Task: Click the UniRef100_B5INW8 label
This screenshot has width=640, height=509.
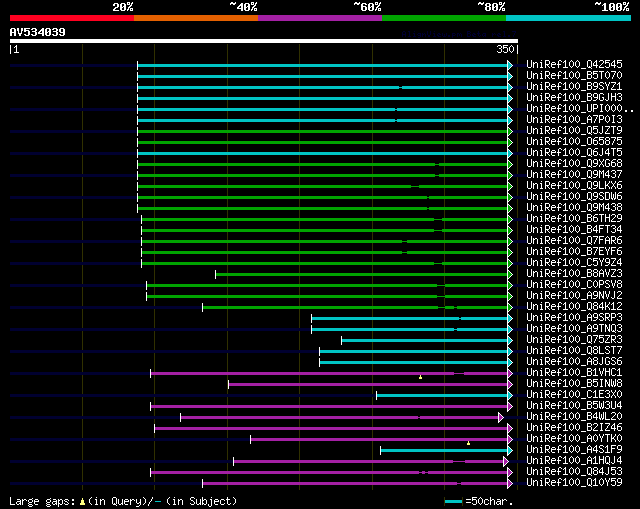Action: pos(574,384)
